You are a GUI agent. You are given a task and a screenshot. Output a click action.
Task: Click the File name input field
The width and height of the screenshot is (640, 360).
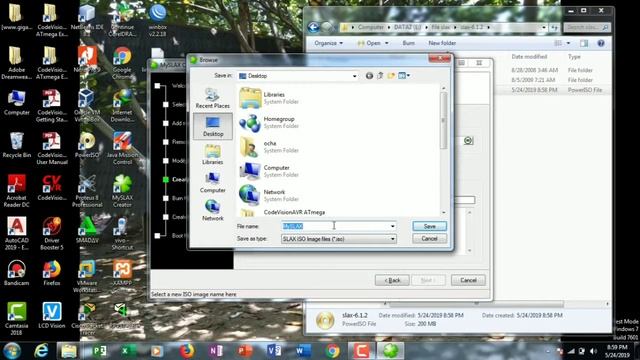[335, 226]
